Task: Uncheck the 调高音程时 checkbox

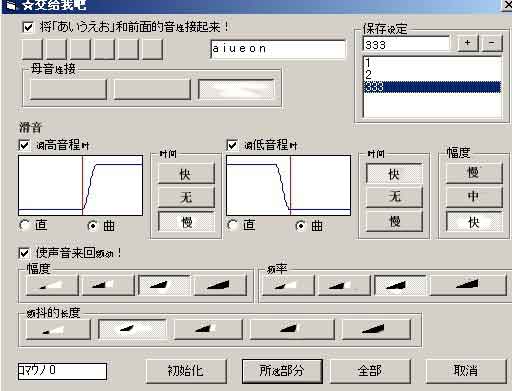Action: (x=24, y=145)
